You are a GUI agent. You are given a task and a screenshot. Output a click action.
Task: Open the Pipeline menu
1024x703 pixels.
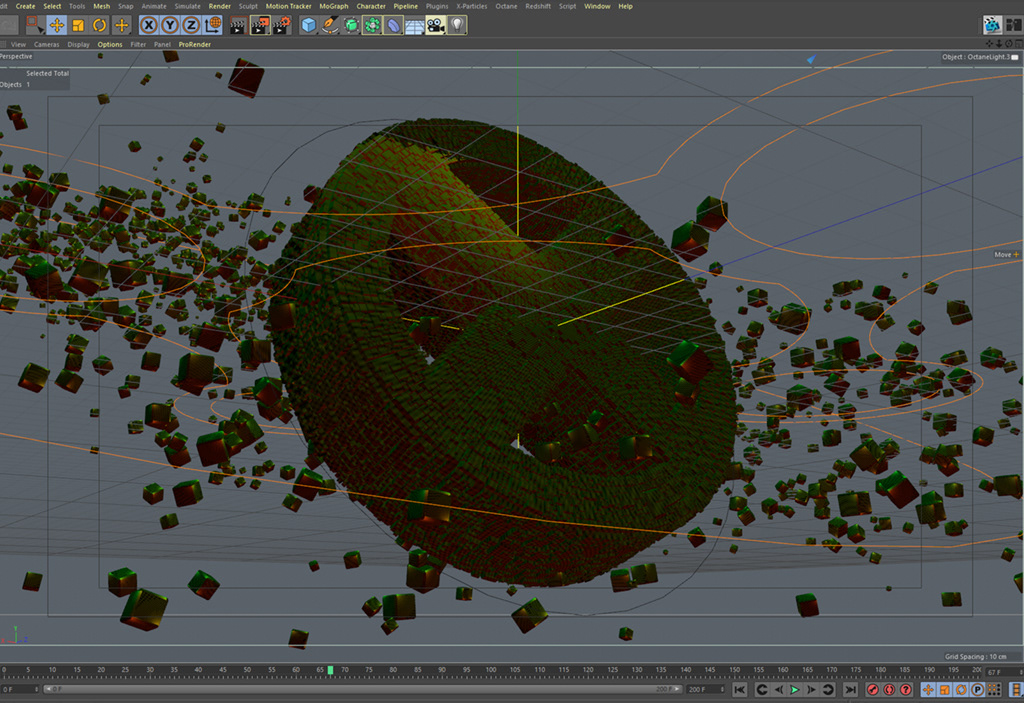406,7
